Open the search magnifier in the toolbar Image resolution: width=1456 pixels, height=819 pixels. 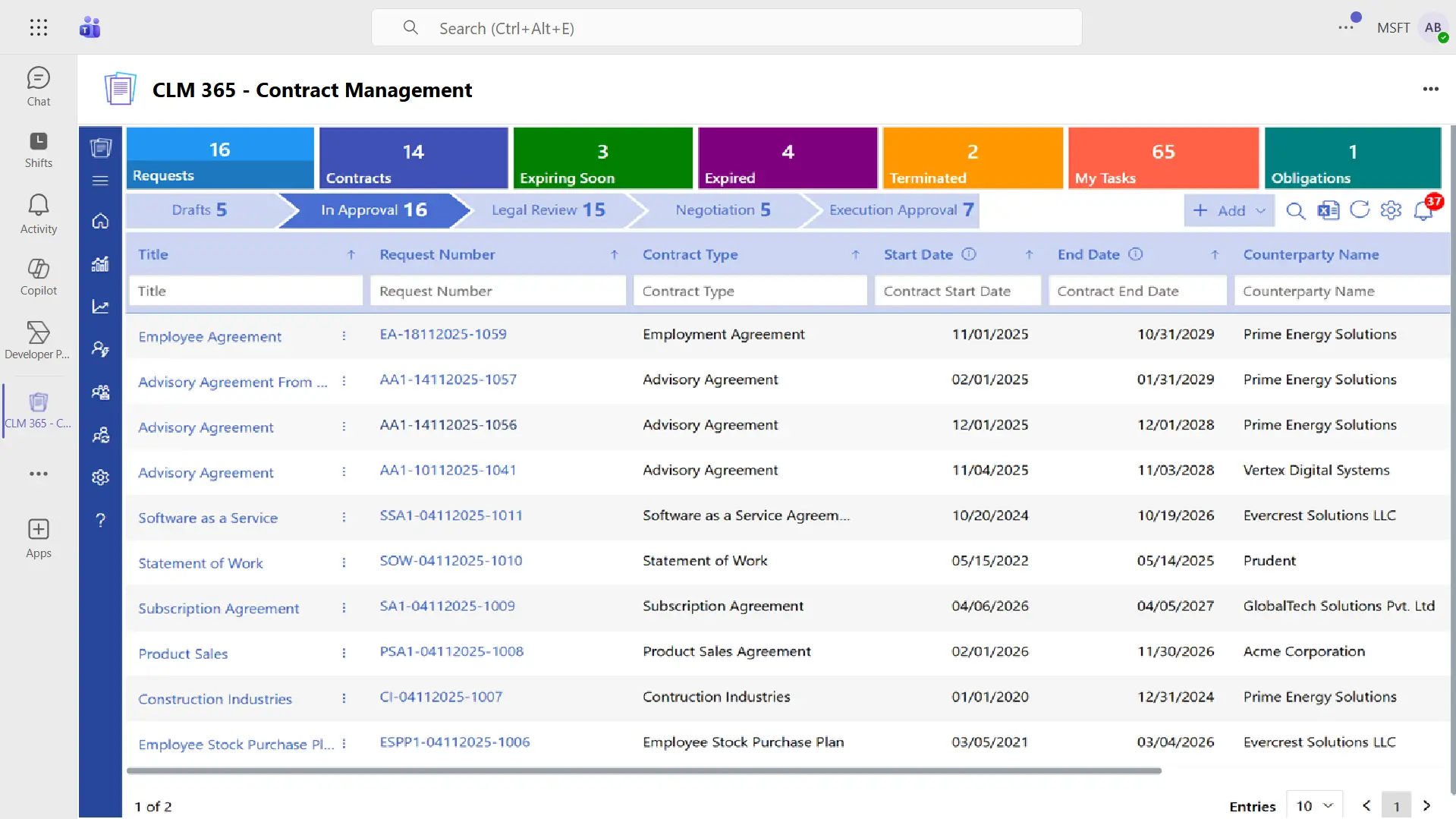click(1296, 211)
